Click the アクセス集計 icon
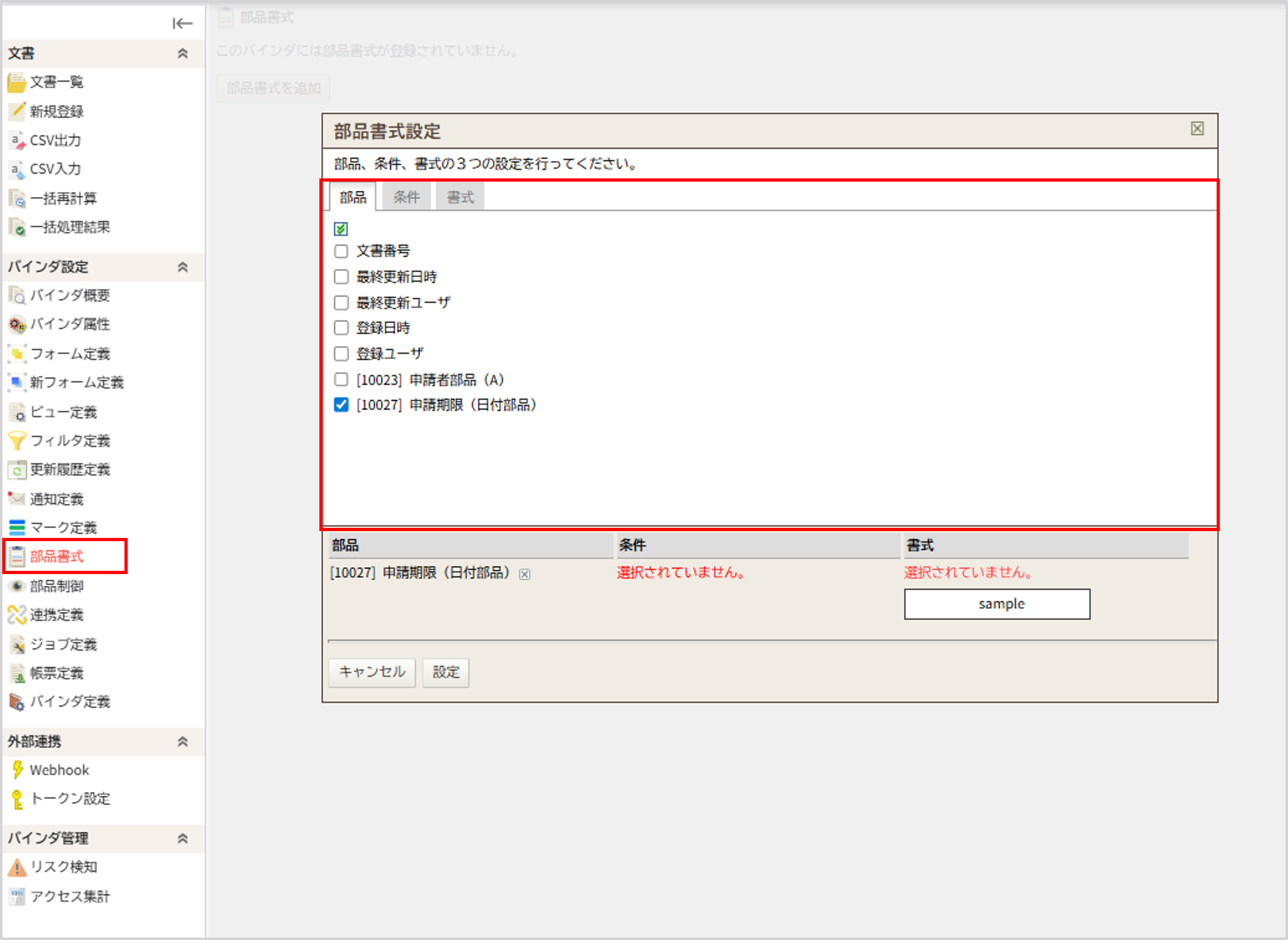This screenshot has width=1288, height=940. pos(16,897)
